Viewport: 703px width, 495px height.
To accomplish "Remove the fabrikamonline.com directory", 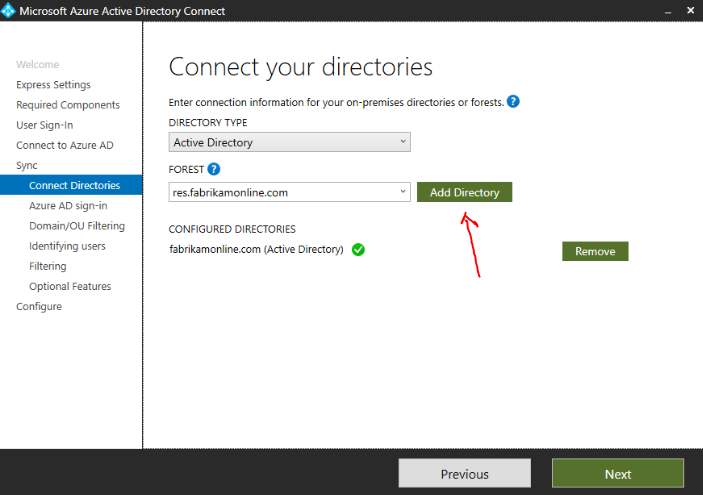I will tap(595, 251).
